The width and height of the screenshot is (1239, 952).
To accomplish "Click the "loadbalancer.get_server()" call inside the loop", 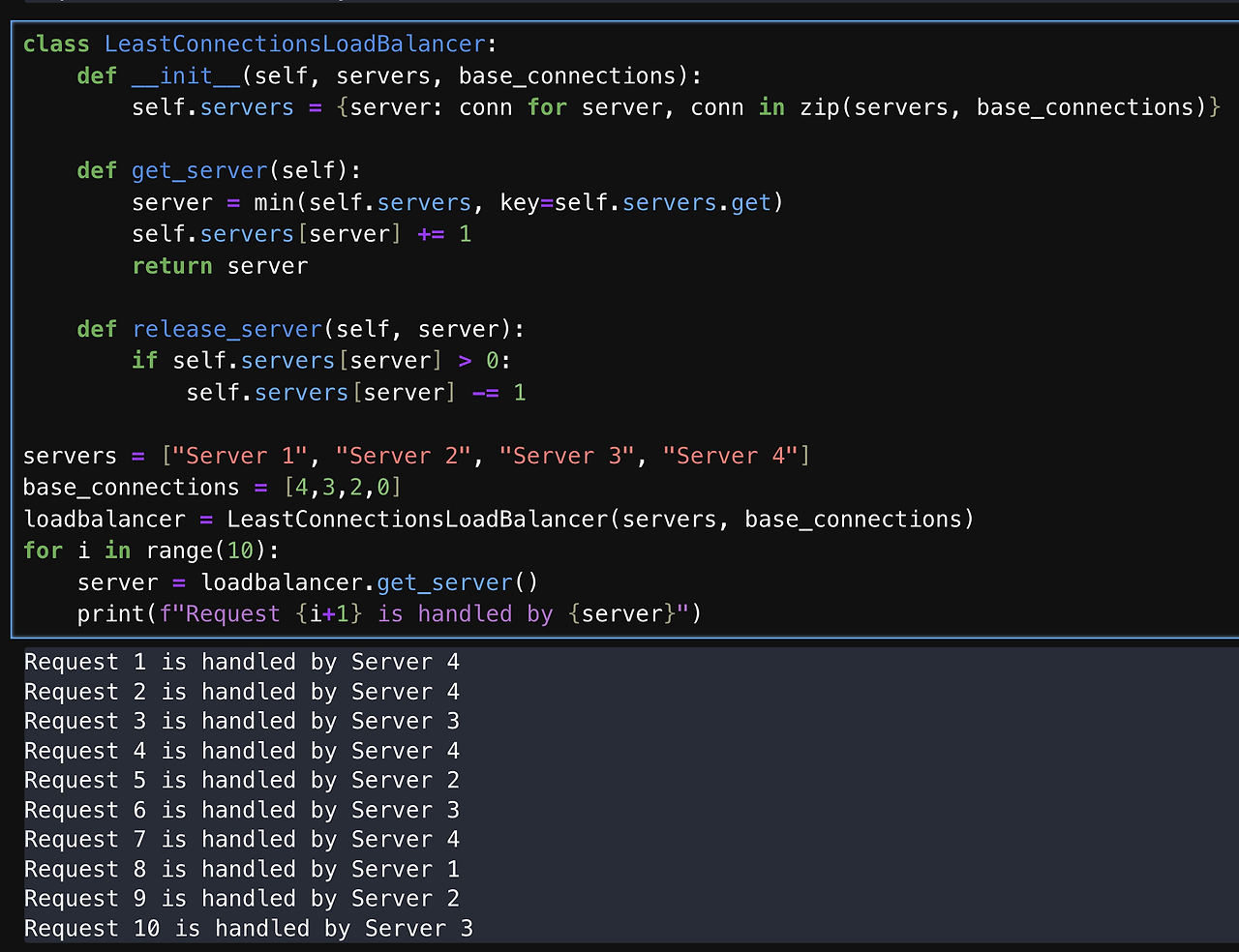I will (369, 583).
